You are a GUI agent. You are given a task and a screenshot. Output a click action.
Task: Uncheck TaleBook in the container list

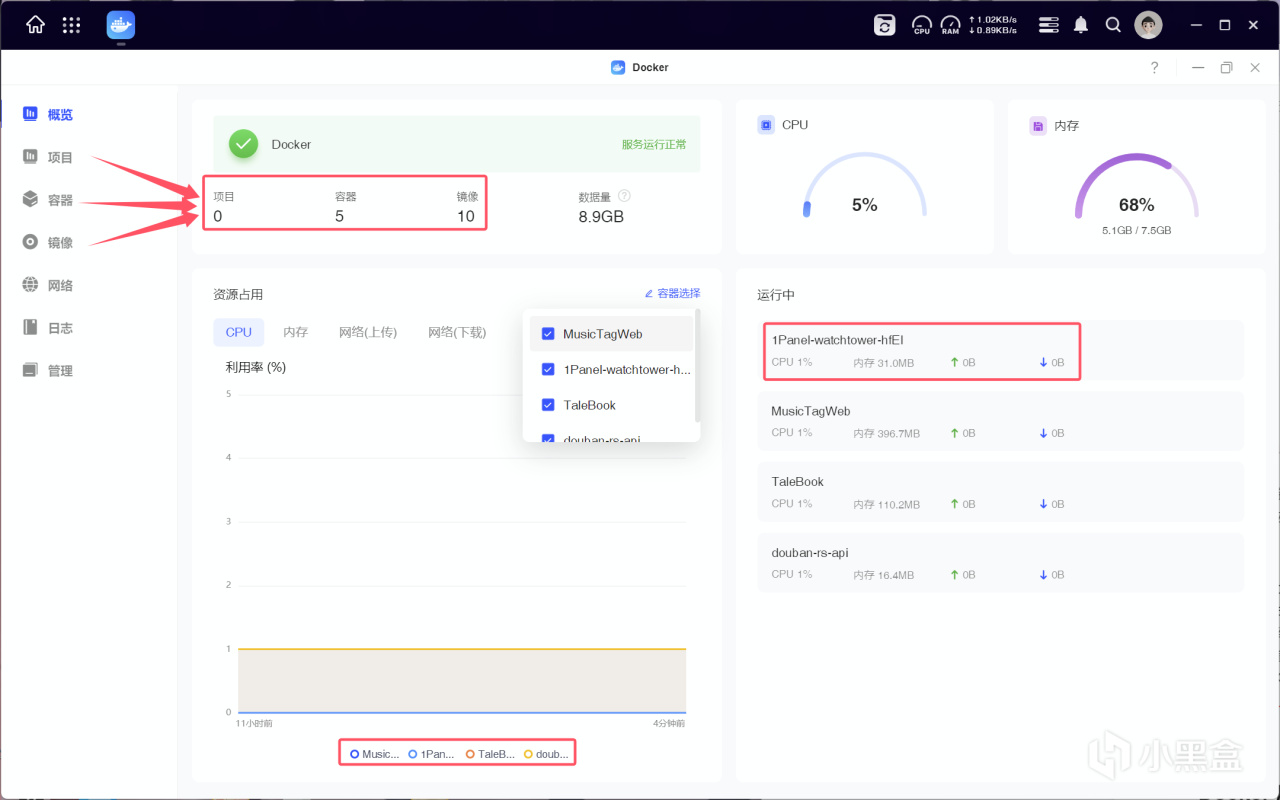coord(548,405)
